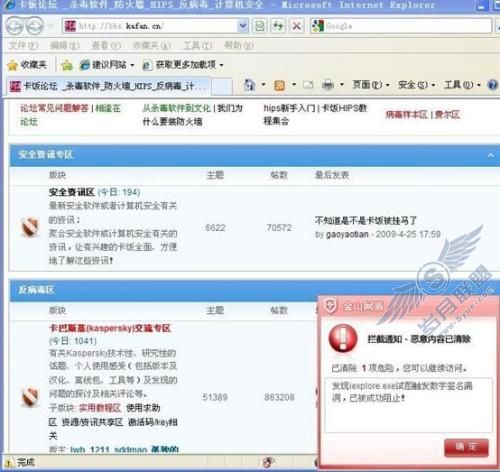Expand the address bar dropdown arrow
This screenshot has width=500, height=472.
[243, 26]
